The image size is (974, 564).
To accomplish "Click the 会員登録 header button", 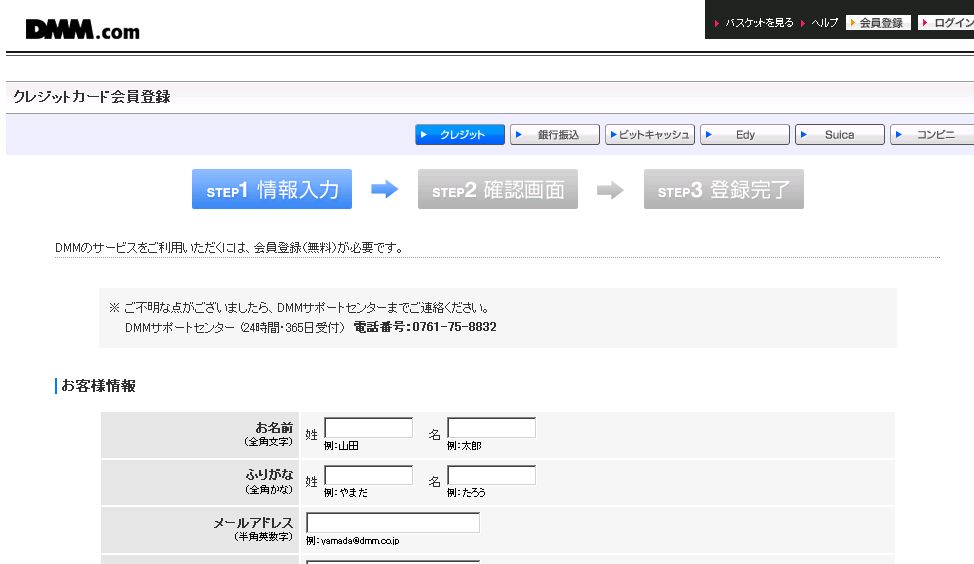I will (x=878, y=23).
